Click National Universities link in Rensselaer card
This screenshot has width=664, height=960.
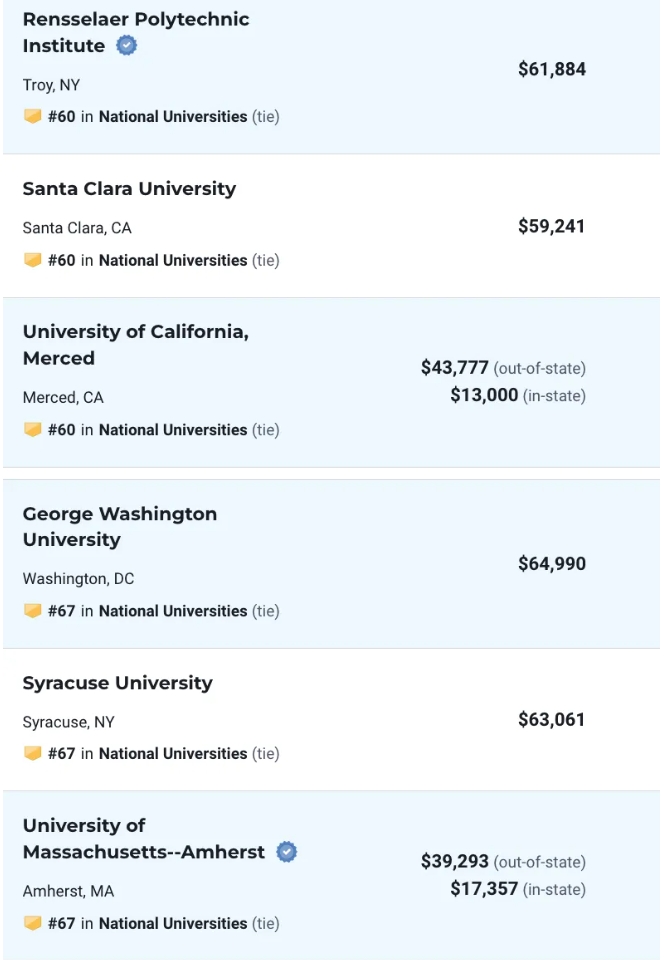tap(172, 117)
